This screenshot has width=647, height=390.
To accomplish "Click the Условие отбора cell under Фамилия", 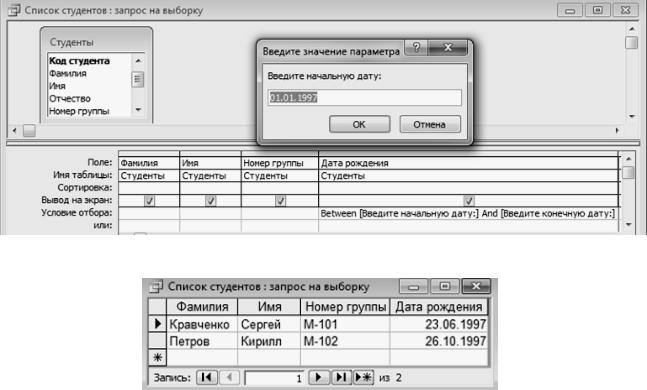I will pos(149,213).
